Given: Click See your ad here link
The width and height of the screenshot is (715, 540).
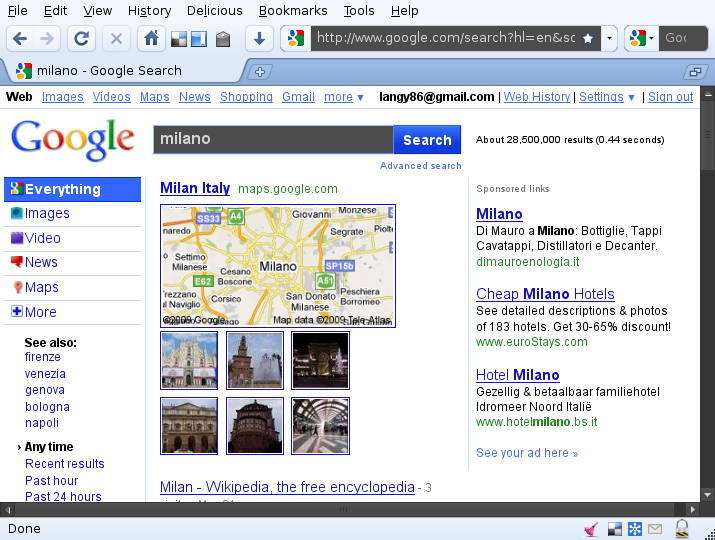Looking at the screenshot, I should 527,453.
